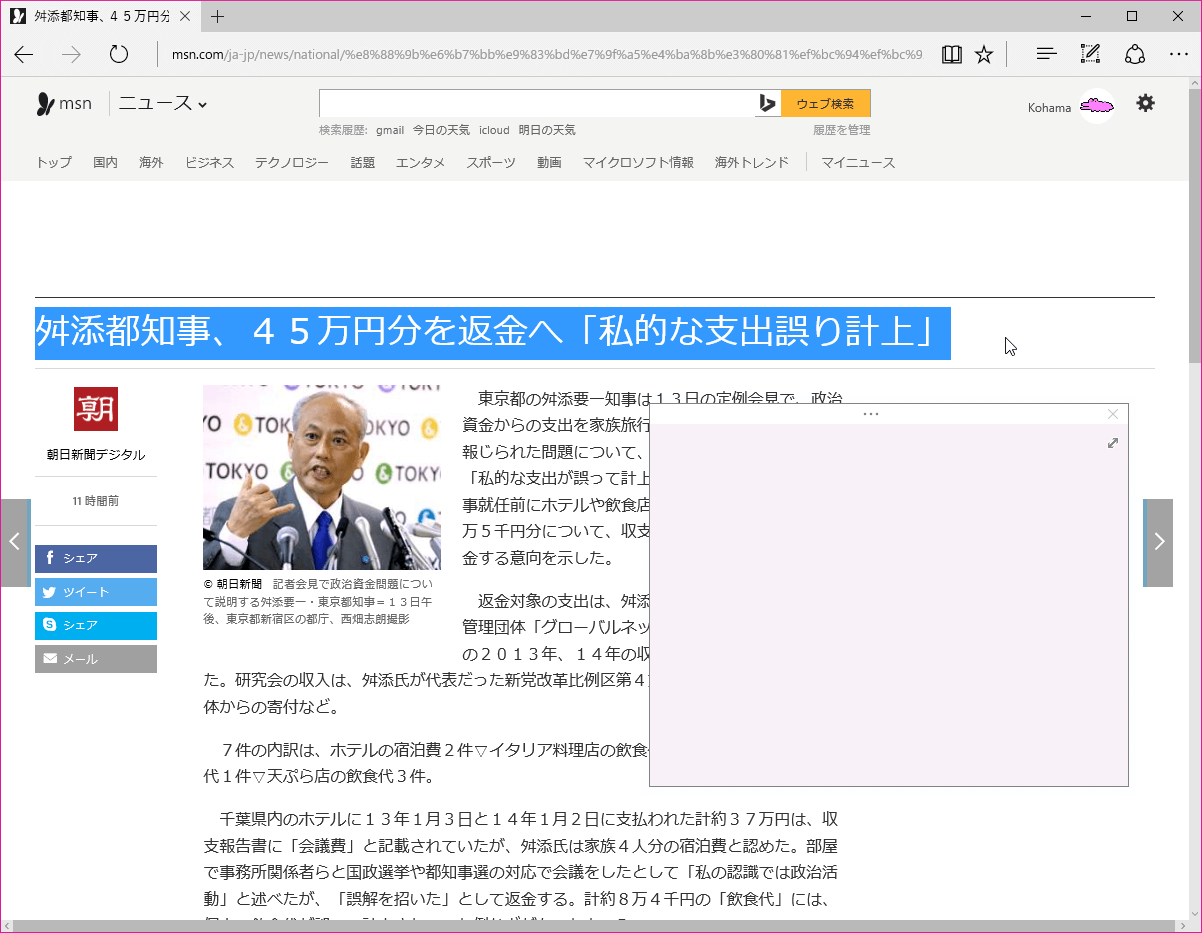Screen dimensions: 1202x933
Task: Go to the 国内 section
Action: click(x=105, y=162)
